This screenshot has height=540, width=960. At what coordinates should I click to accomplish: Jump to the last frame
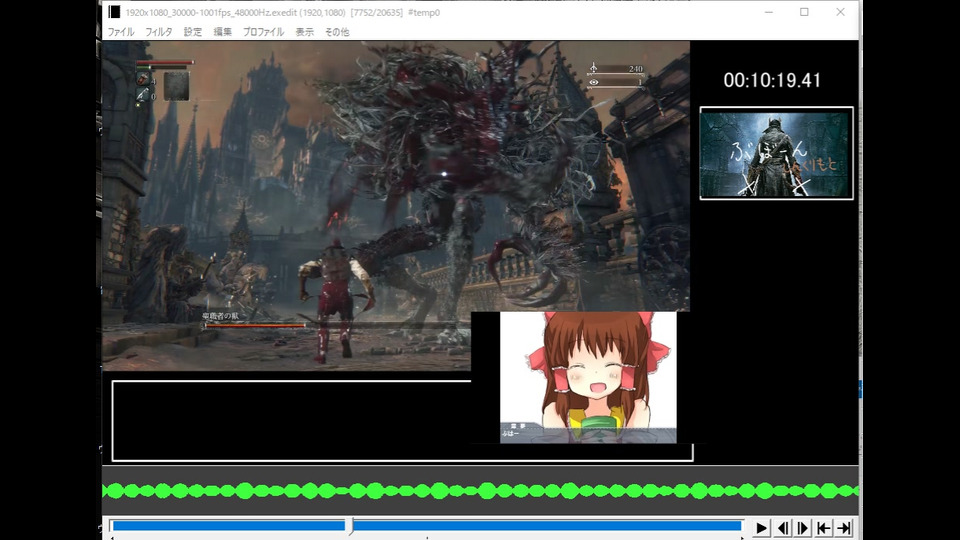[844, 528]
